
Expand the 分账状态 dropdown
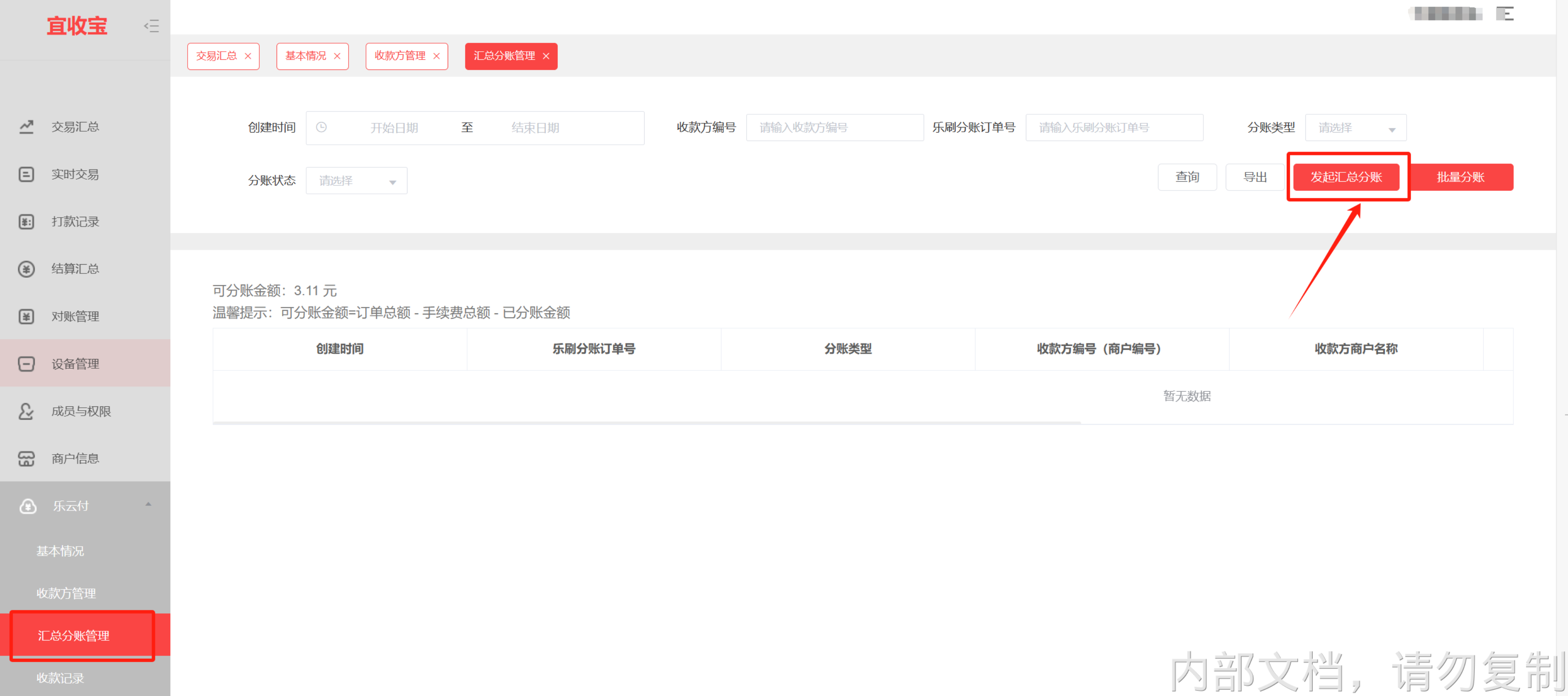356,181
